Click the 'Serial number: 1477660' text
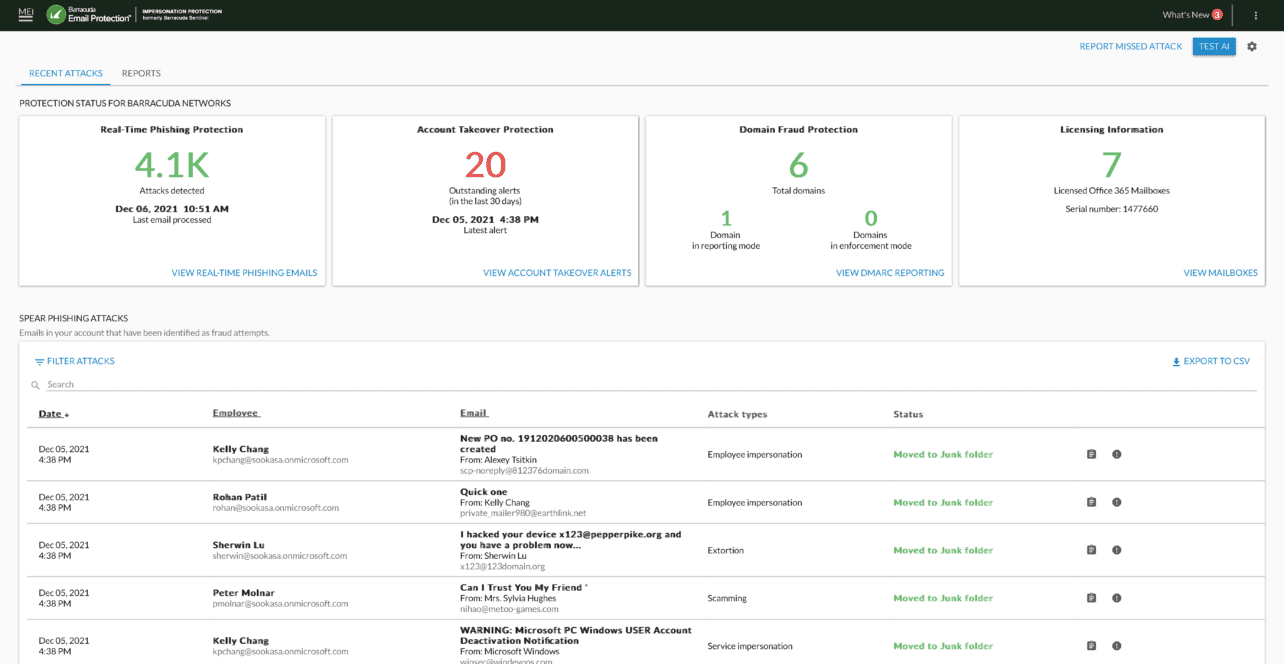 1111,209
